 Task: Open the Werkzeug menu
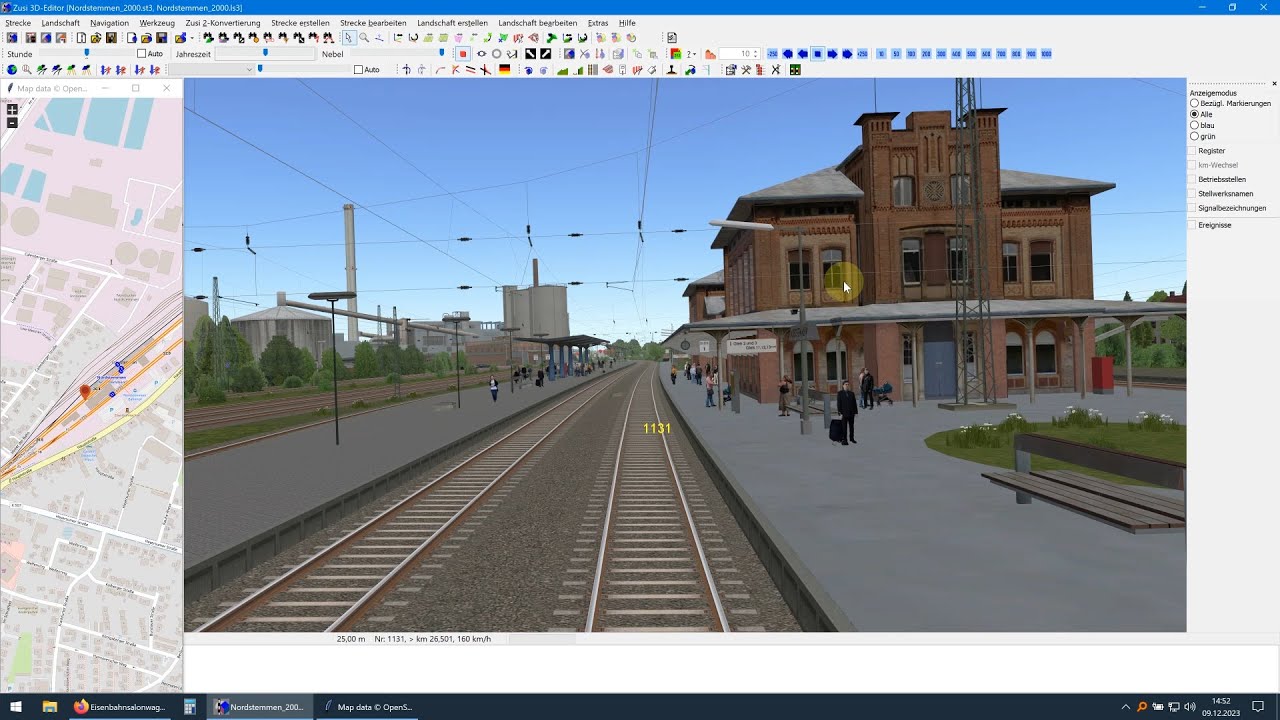157,23
